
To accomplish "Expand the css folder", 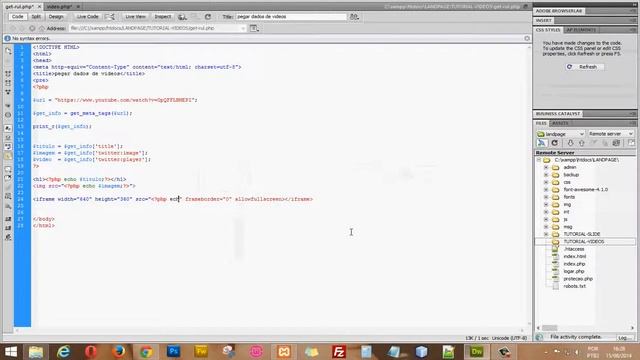I will tap(546, 182).
